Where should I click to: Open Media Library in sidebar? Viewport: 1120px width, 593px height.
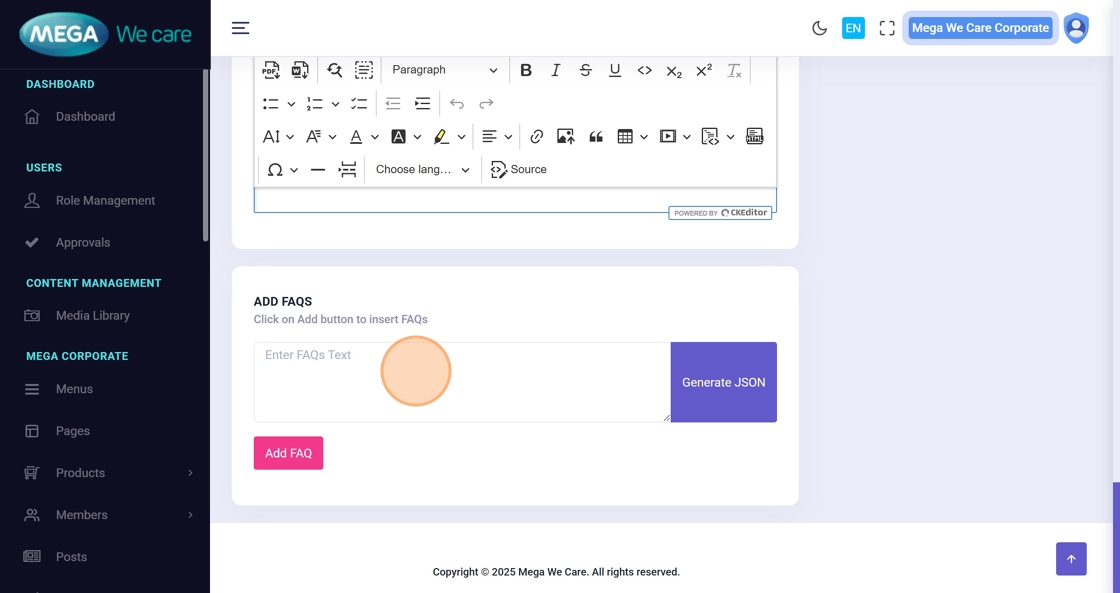[x=92, y=316]
